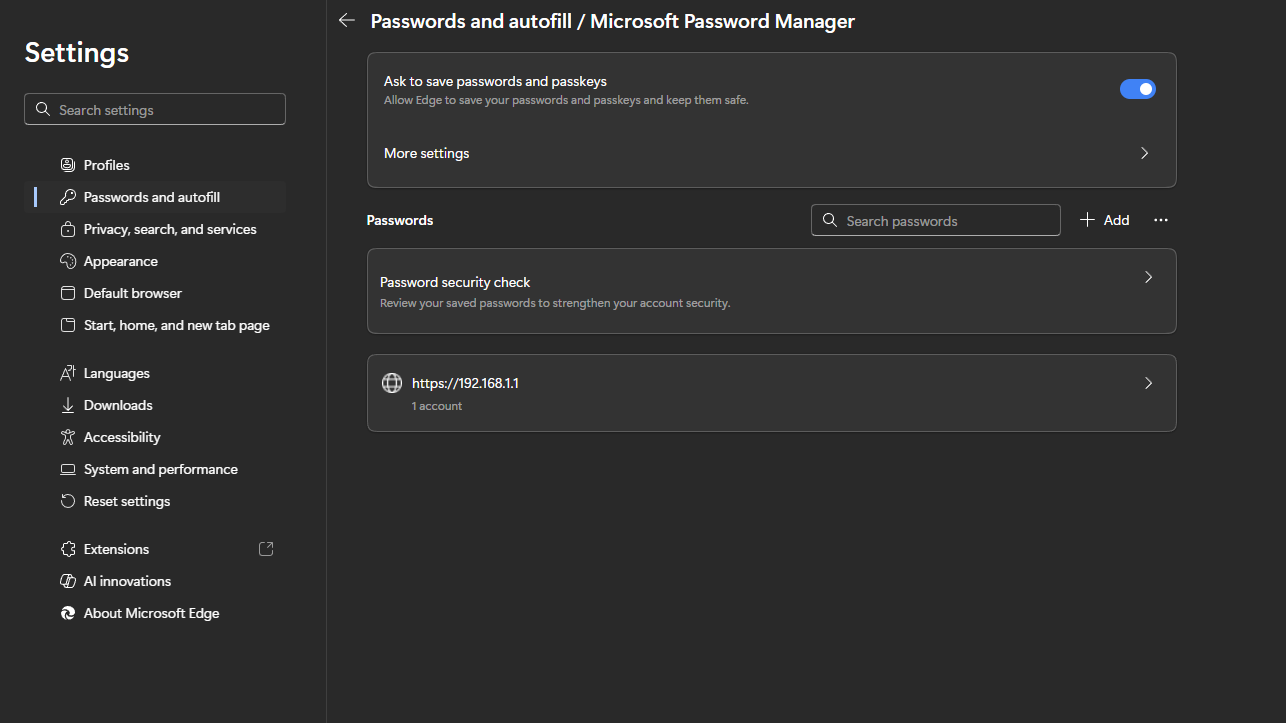Viewport: 1286px width, 723px height.
Task: Click the System and performance laptop icon
Action: tap(68, 469)
